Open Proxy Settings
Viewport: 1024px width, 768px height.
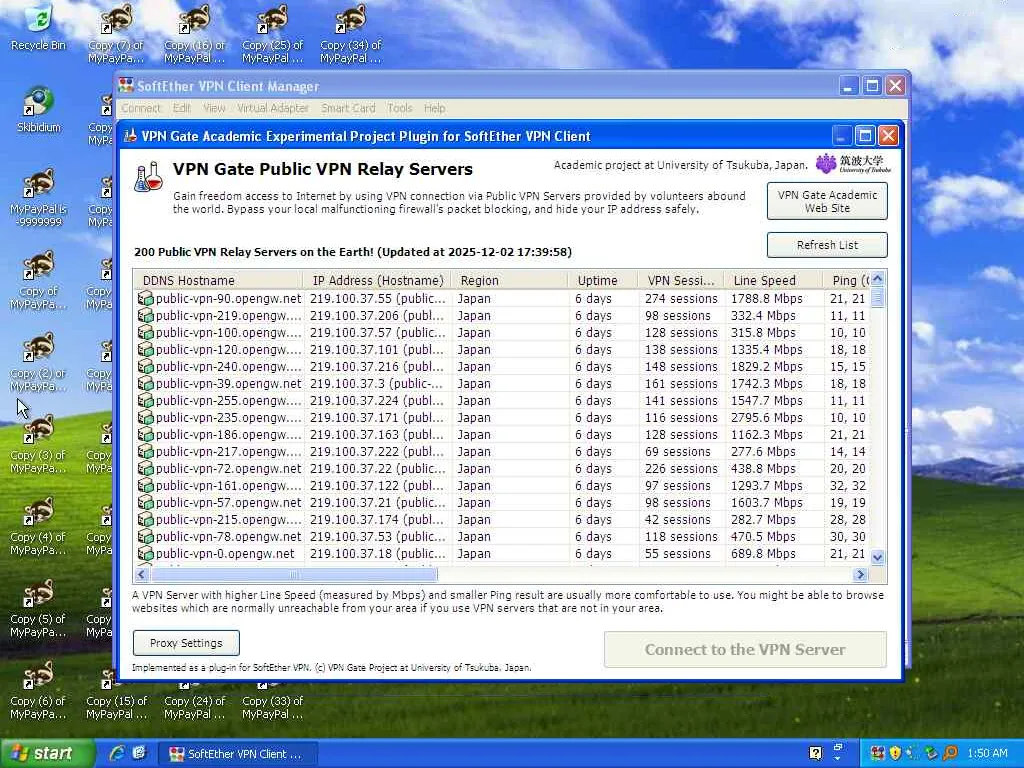(186, 643)
